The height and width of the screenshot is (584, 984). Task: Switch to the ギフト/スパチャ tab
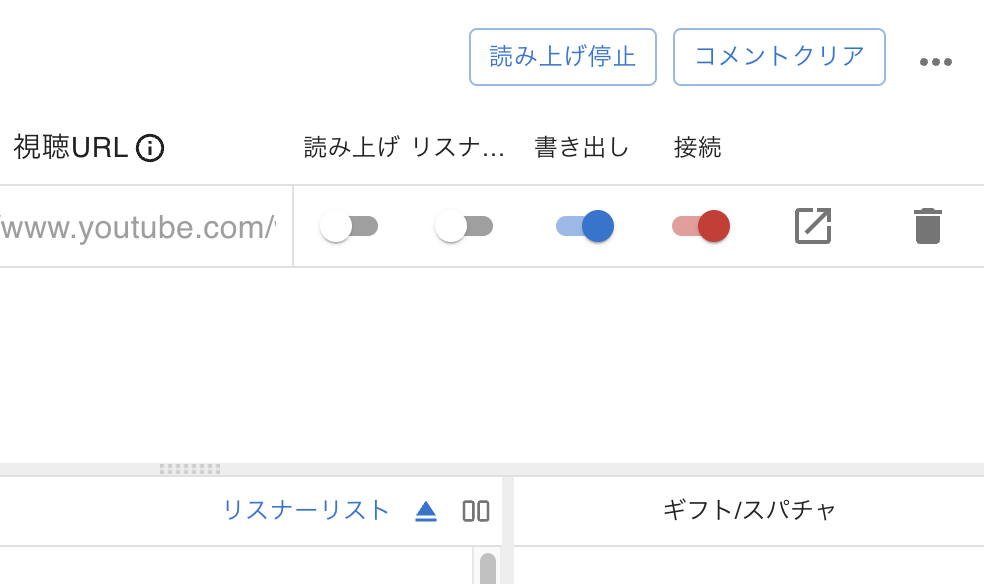(x=749, y=510)
